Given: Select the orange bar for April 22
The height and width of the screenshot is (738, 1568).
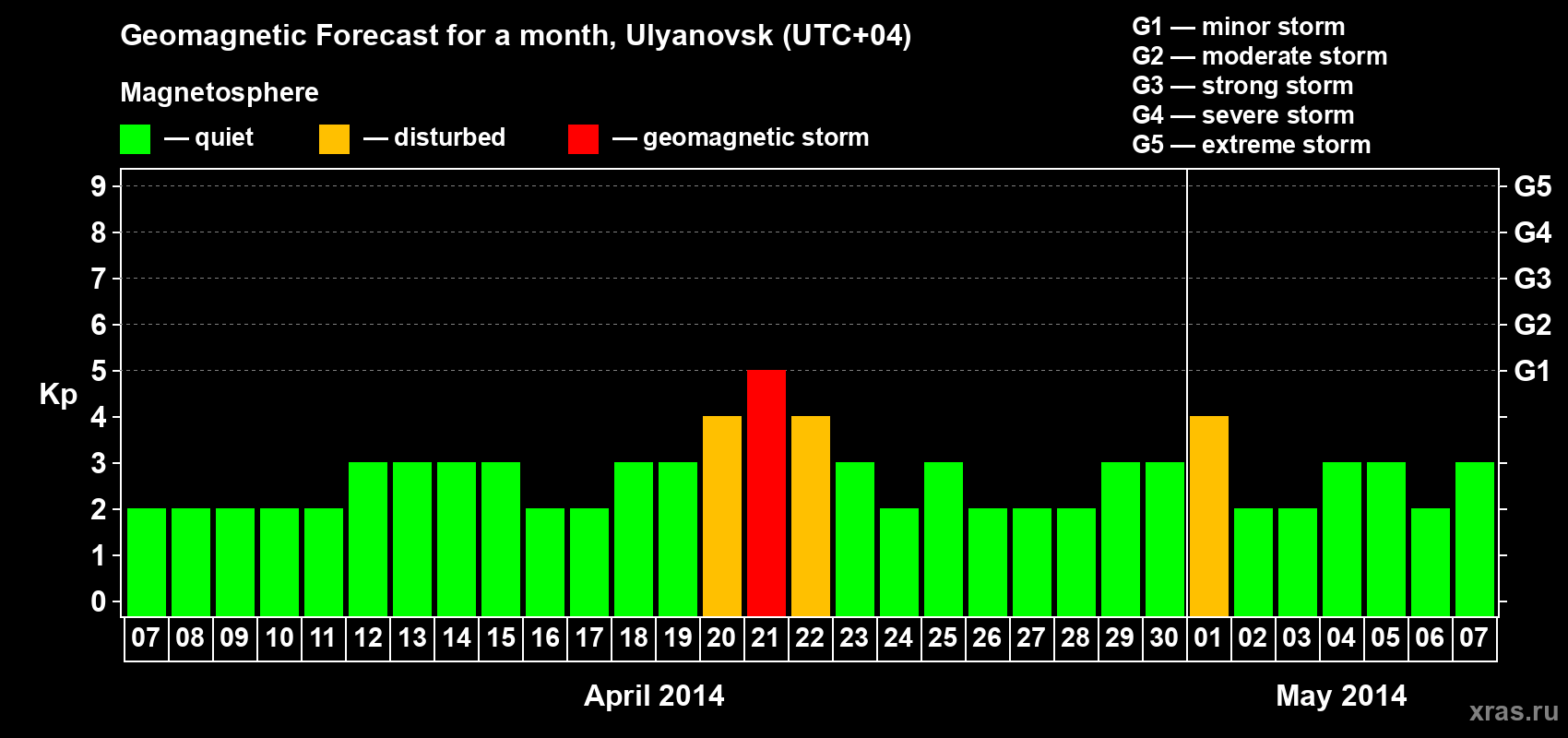Looking at the screenshot, I should (811, 516).
